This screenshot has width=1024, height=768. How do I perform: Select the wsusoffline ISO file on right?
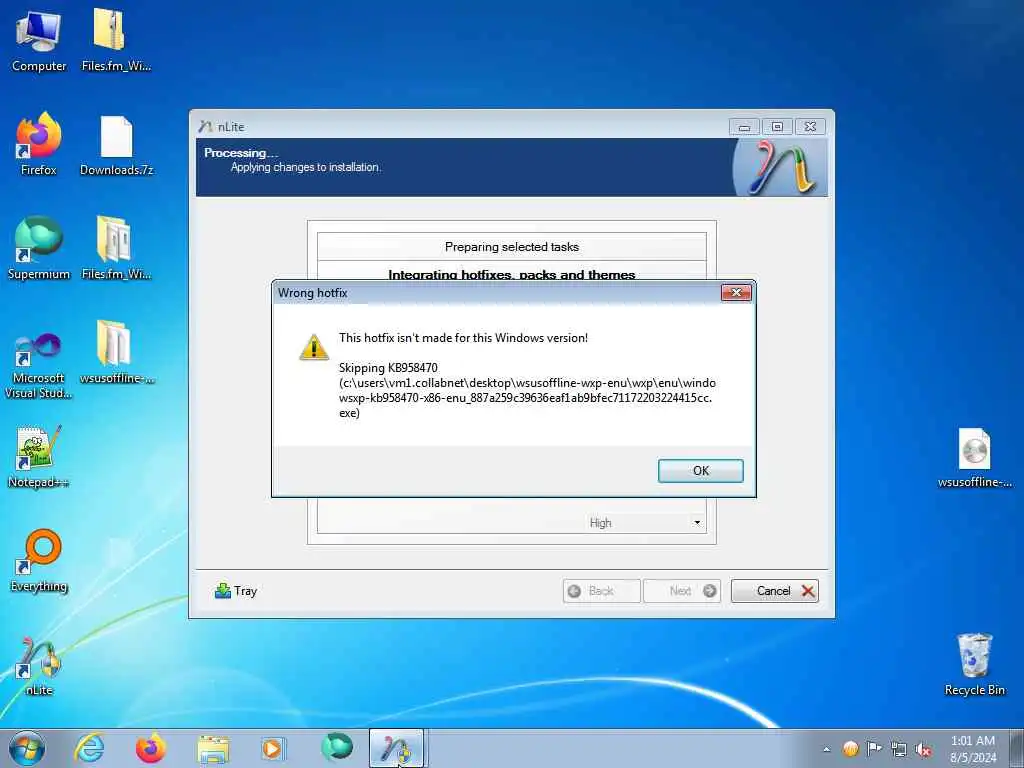974,456
